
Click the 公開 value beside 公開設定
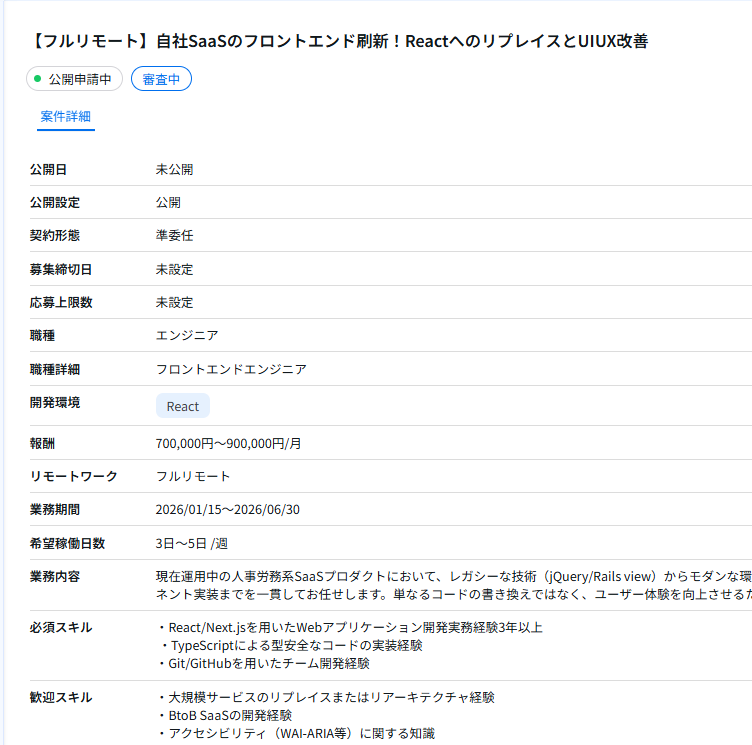[x=168, y=202]
